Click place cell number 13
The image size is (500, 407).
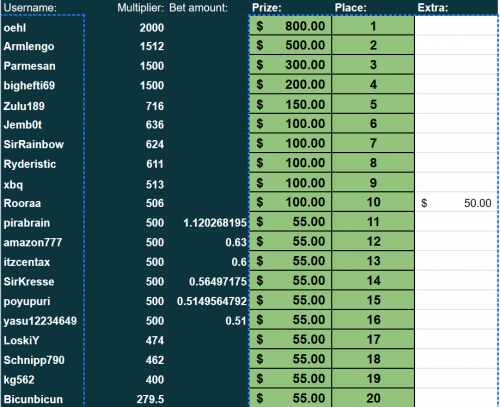pyautogui.click(x=373, y=261)
